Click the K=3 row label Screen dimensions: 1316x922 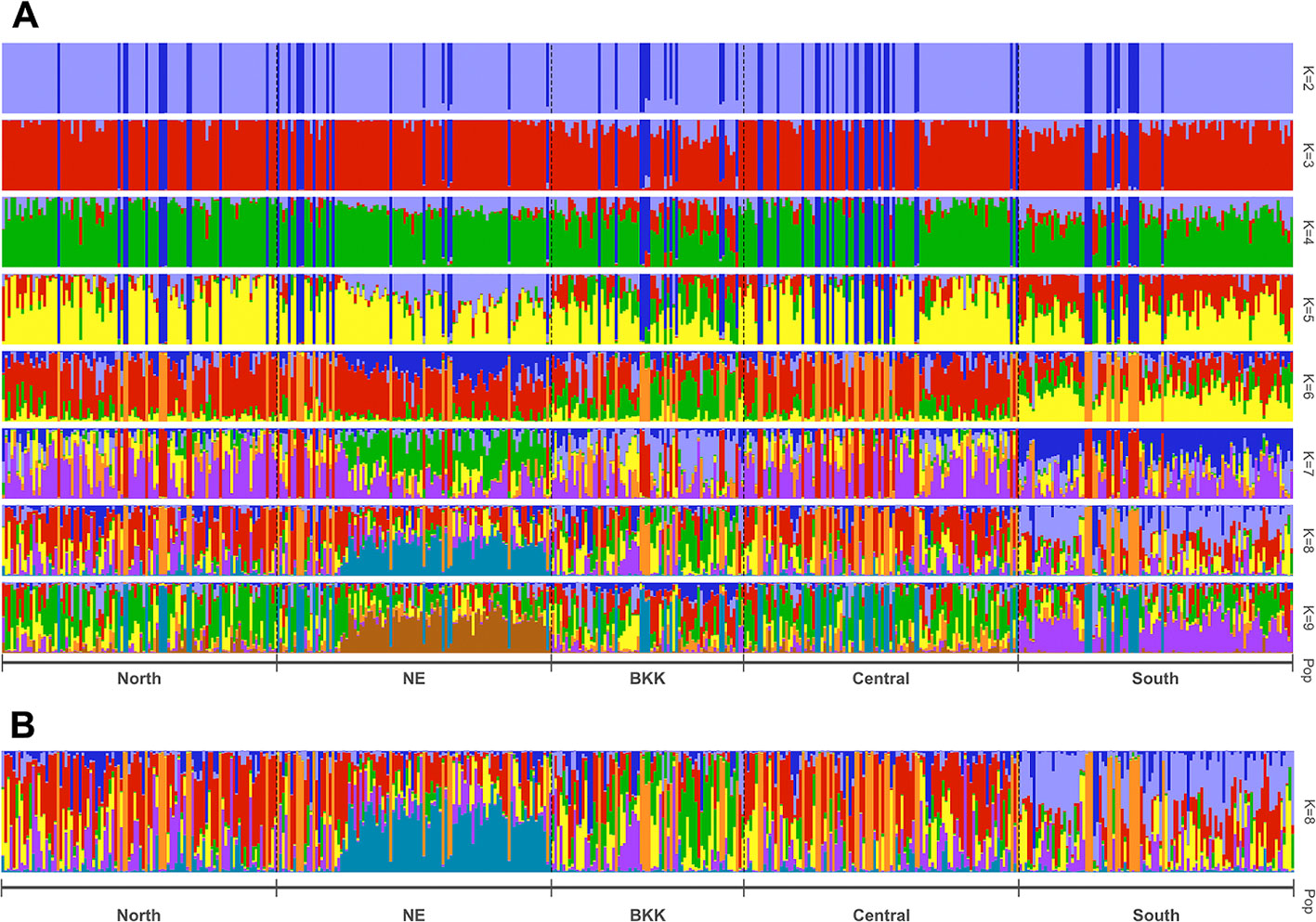tap(1308, 155)
